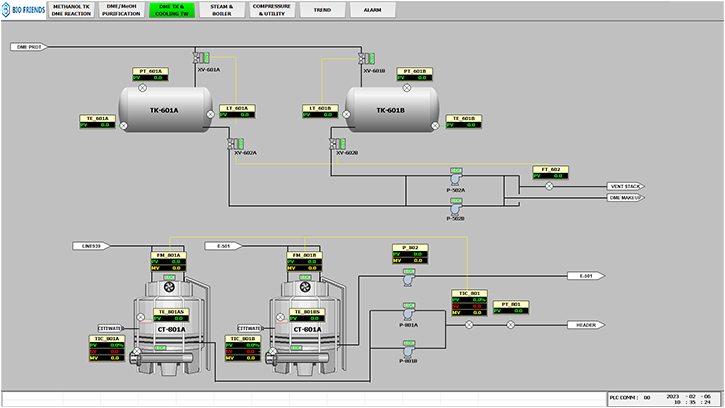Click the LINE939 arrow label
This screenshot has width=725, height=408.
(x=91, y=246)
